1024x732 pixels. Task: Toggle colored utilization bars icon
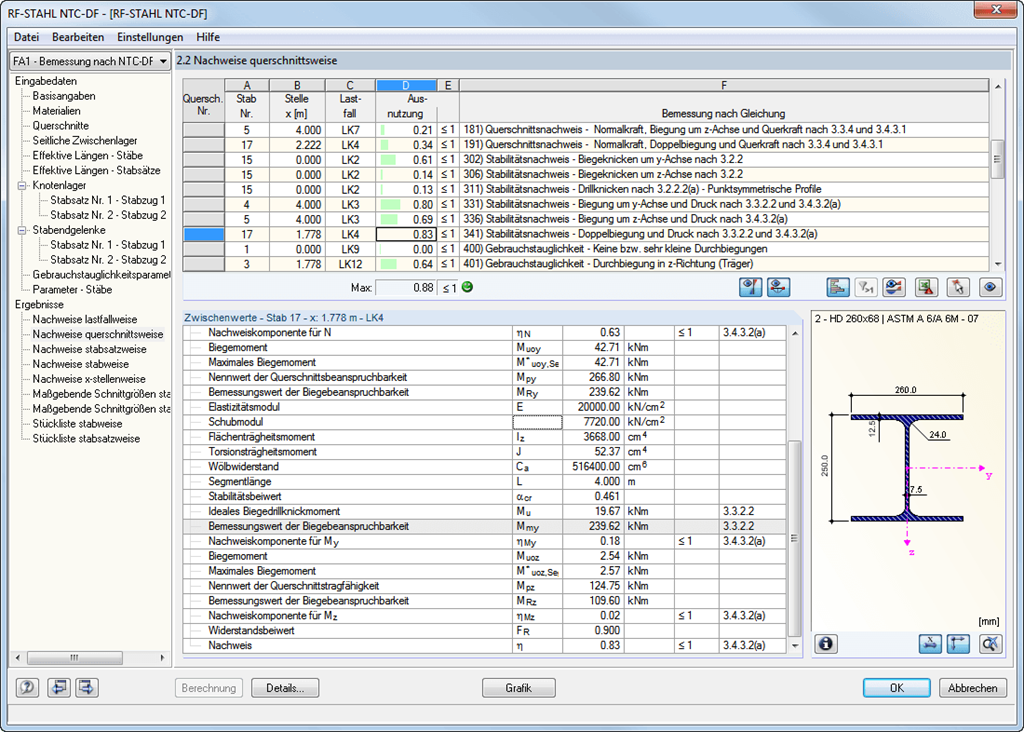pos(838,287)
